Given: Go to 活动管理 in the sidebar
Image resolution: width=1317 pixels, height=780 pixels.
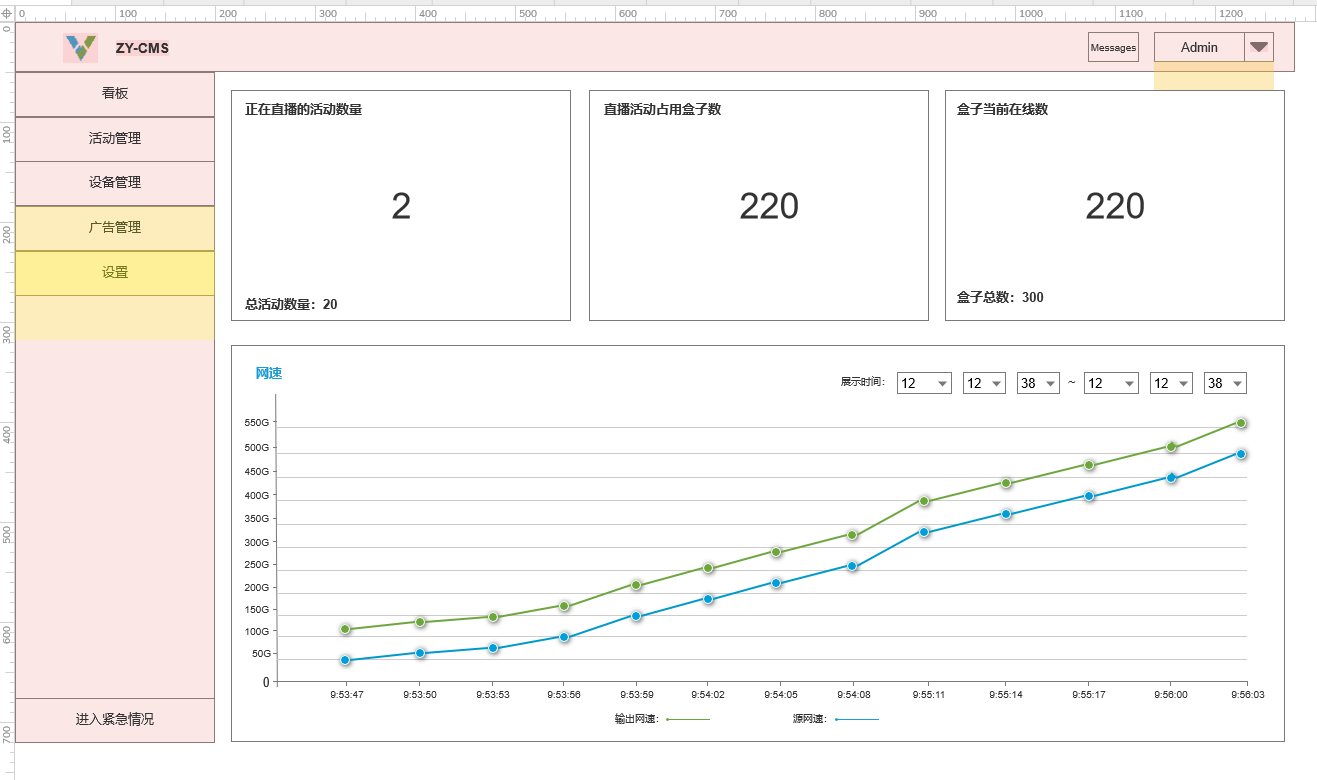Looking at the screenshot, I should (115, 139).
